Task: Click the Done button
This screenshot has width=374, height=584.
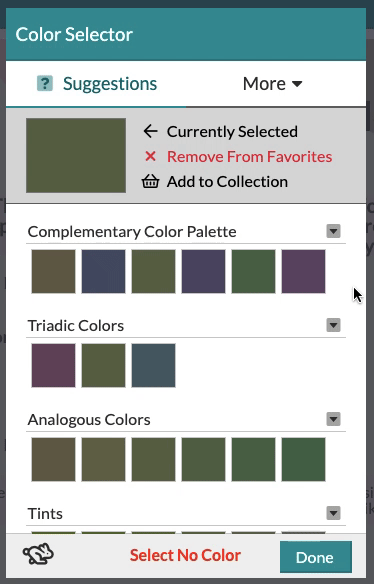Action: coord(316,557)
